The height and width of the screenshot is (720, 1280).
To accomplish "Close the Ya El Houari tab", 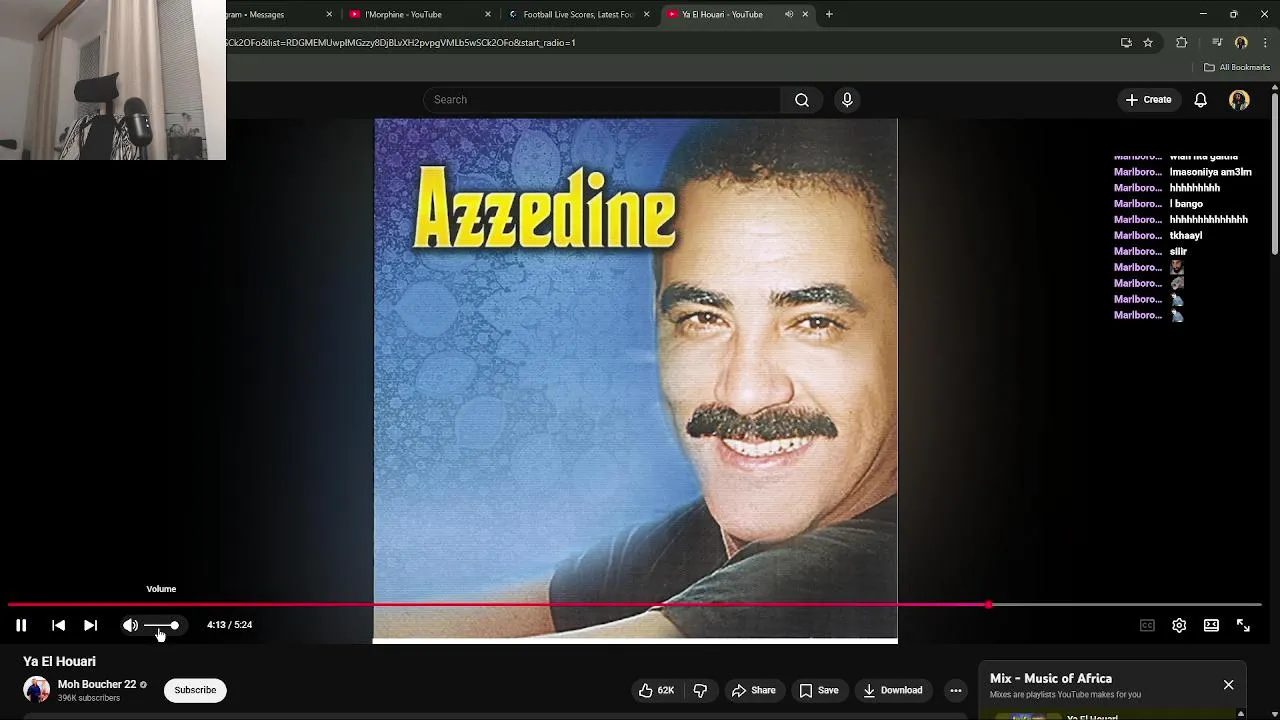I will (x=805, y=14).
